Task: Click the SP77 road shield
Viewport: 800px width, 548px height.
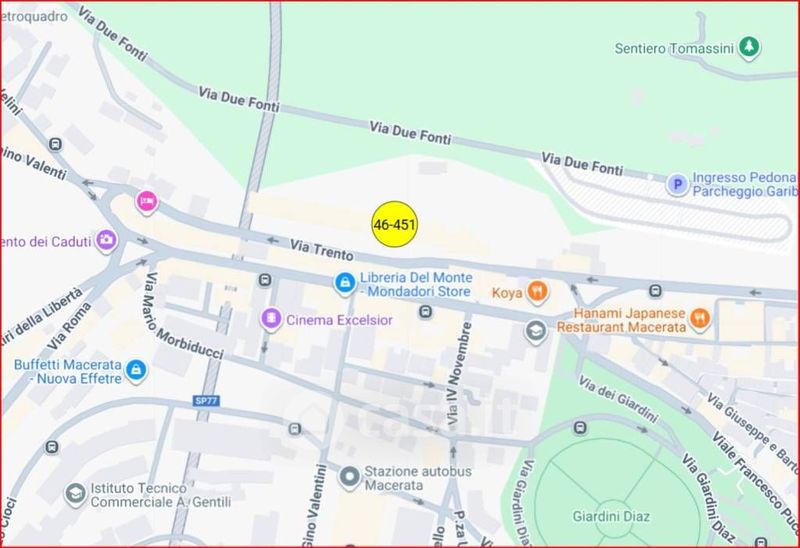Action: coord(206,401)
